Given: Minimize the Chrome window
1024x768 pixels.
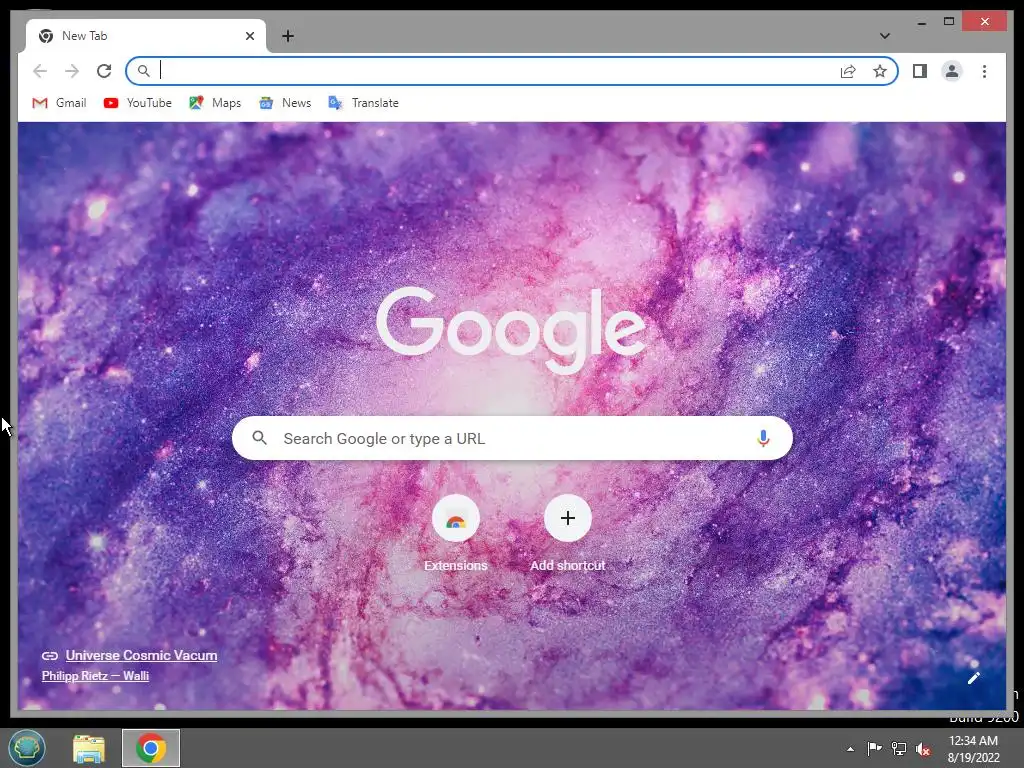Looking at the screenshot, I should tap(921, 22).
